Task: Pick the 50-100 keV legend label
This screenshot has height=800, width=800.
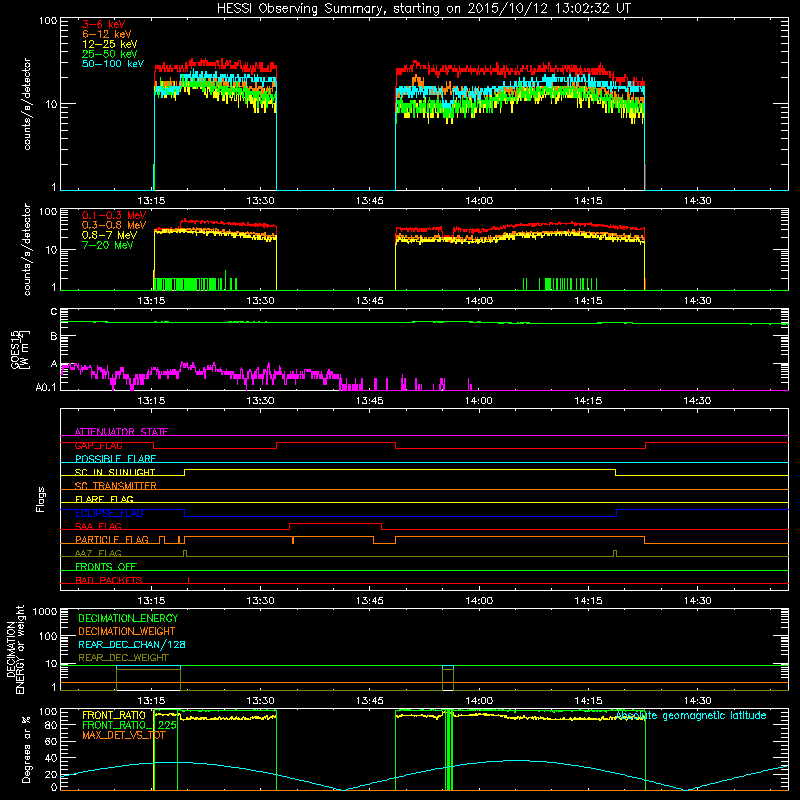Action: click(x=113, y=64)
